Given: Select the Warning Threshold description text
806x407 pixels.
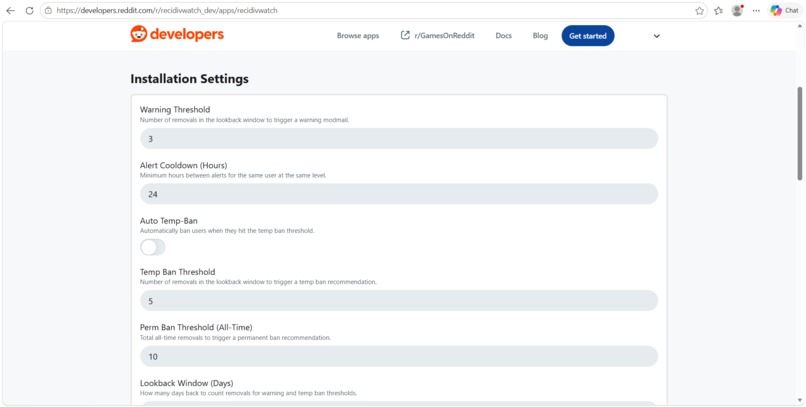Looking at the screenshot, I should coord(245,120).
